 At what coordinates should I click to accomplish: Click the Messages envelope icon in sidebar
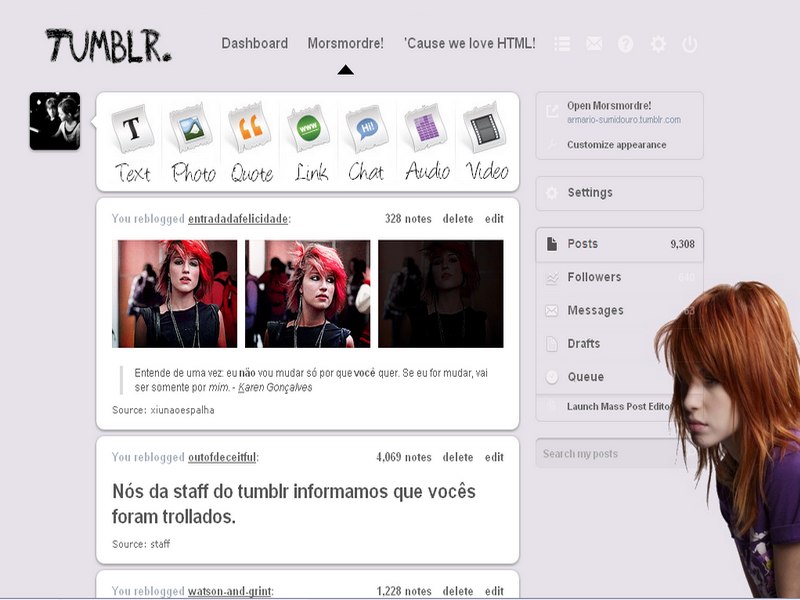pyautogui.click(x=552, y=310)
